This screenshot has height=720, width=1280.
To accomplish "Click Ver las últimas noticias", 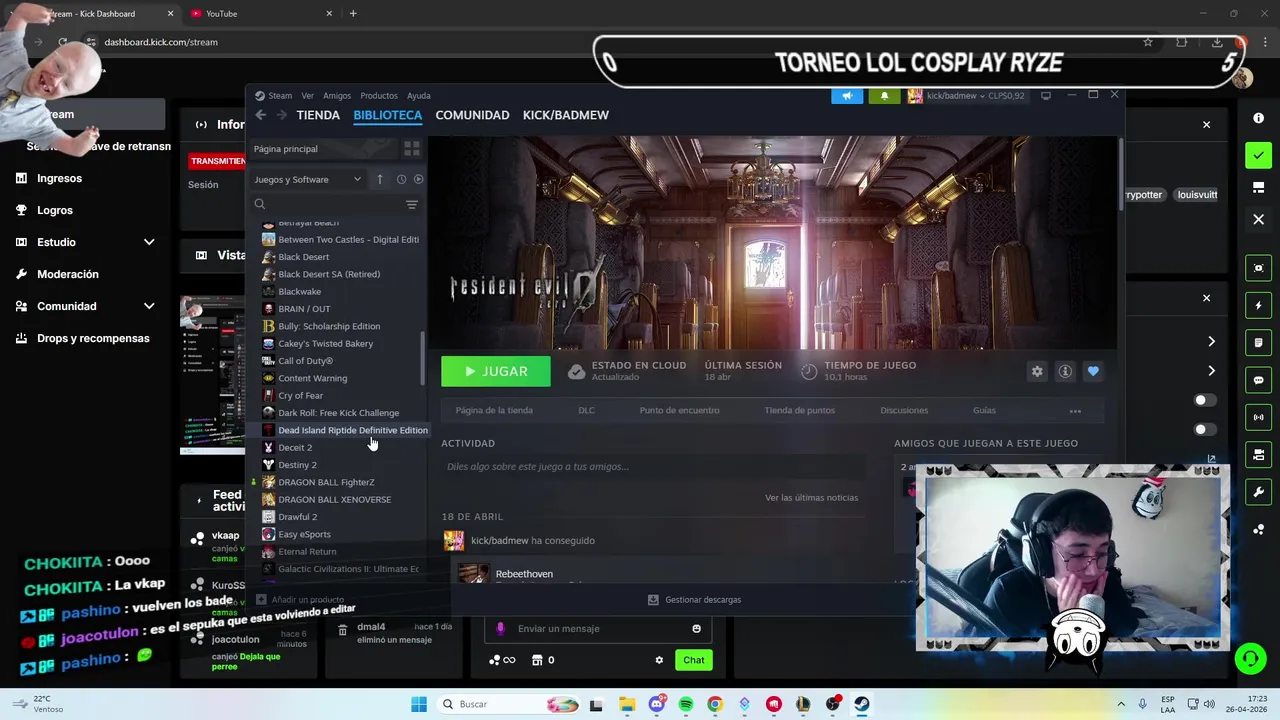I will [811, 498].
